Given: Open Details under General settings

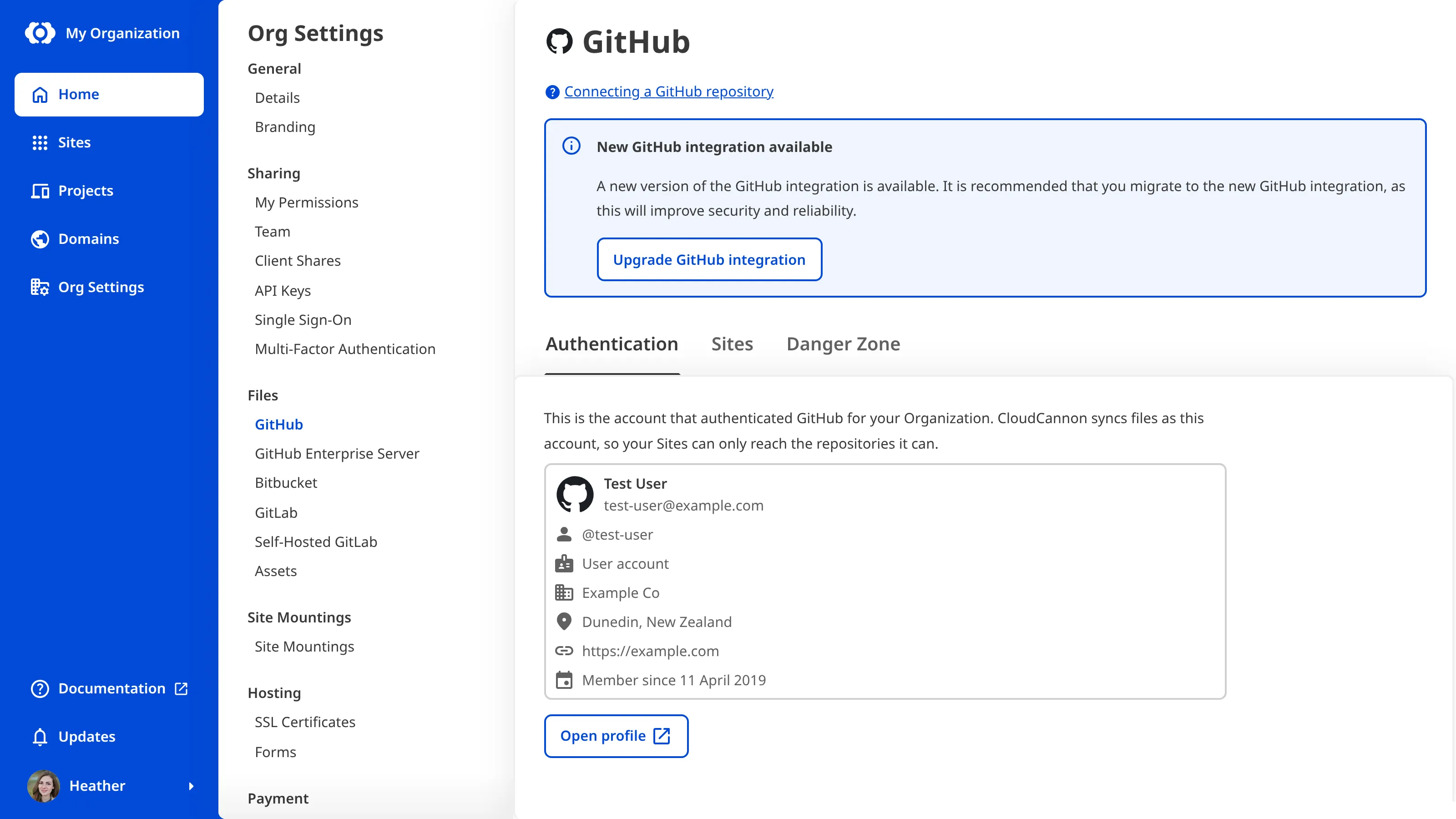Looking at the screenshot, I should coord(277,98).
